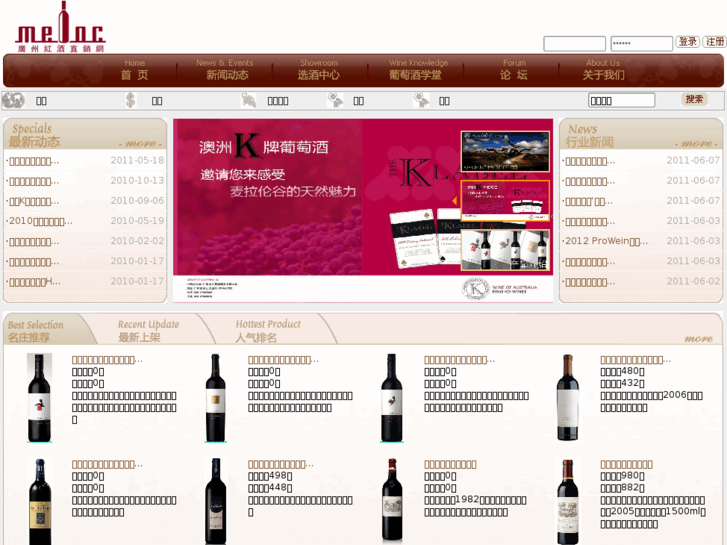Viewport: 727px width, 545px height.
Task: Click the Meinc wine bottle logo
Action: (x=60, y=26)
